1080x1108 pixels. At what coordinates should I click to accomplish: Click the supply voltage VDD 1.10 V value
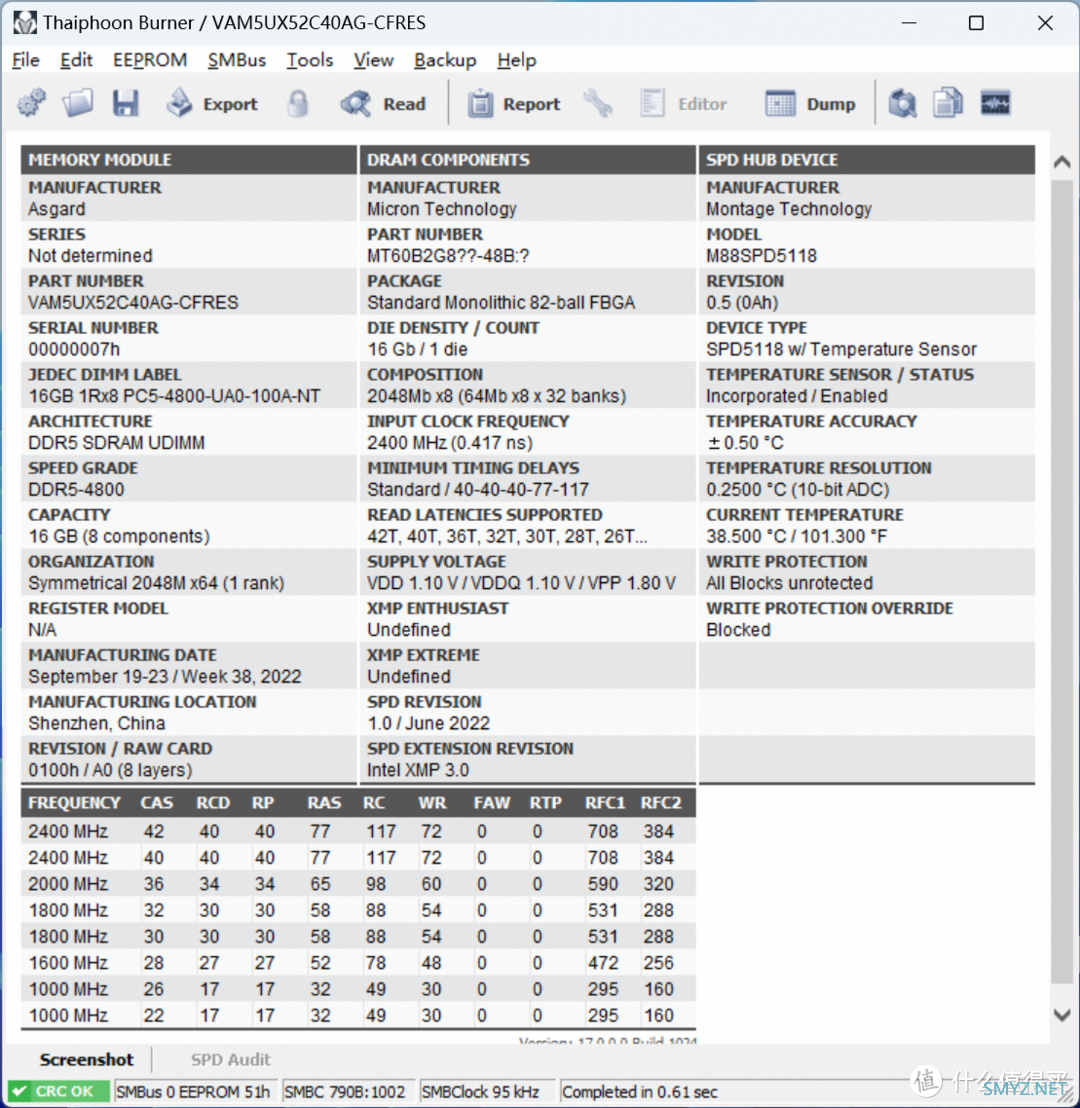coord(522,582)
